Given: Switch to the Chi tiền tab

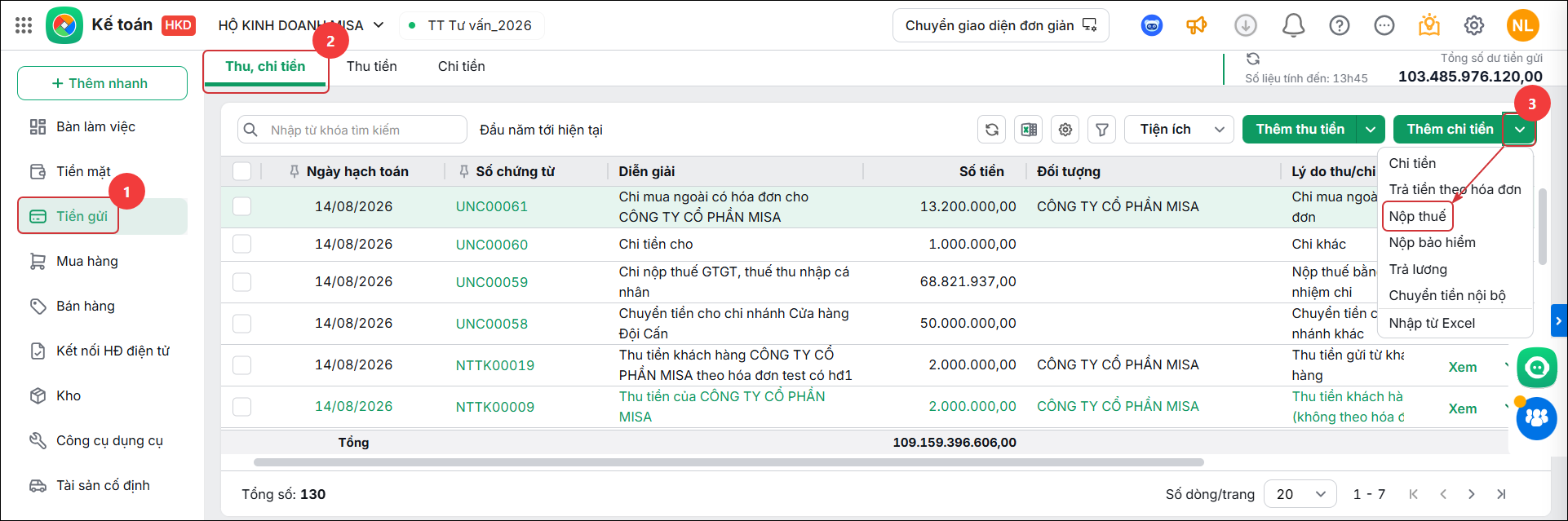Looking at the screenshot, I should click(461, 67).
